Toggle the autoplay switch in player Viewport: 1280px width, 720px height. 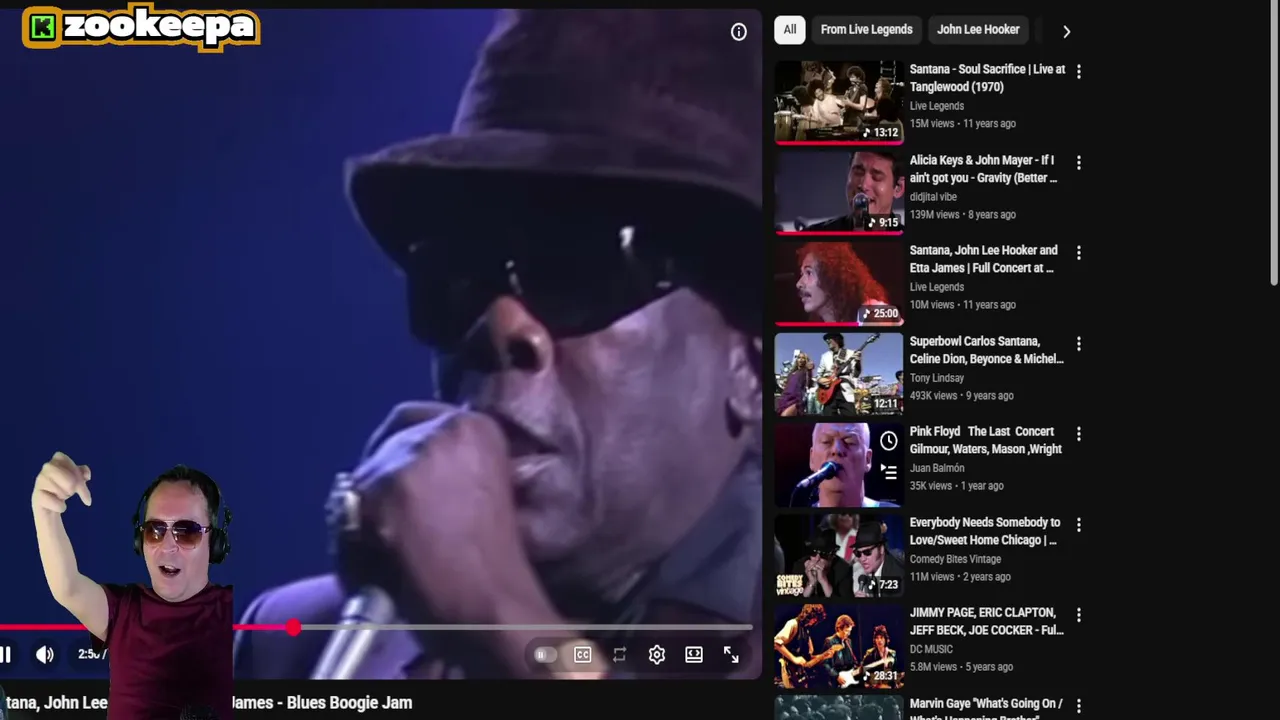coord(545,655)
